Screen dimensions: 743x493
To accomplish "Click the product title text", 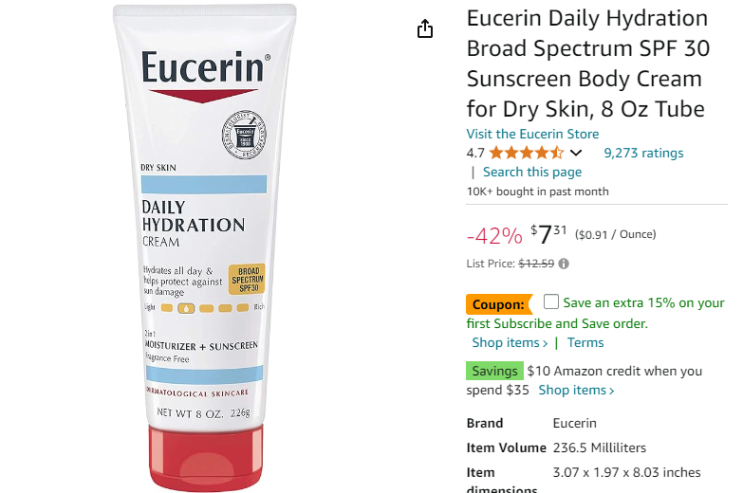I will (588, 64).
